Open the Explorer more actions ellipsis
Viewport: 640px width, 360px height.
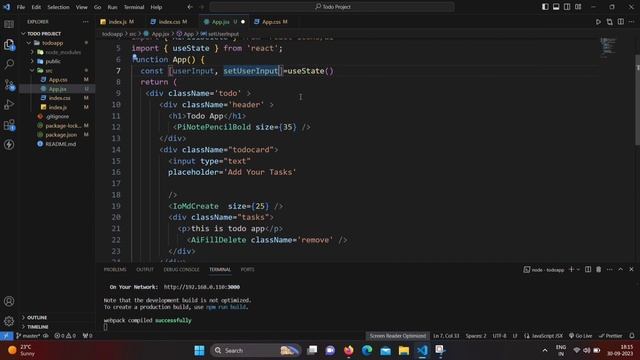(x=85, y=22)
